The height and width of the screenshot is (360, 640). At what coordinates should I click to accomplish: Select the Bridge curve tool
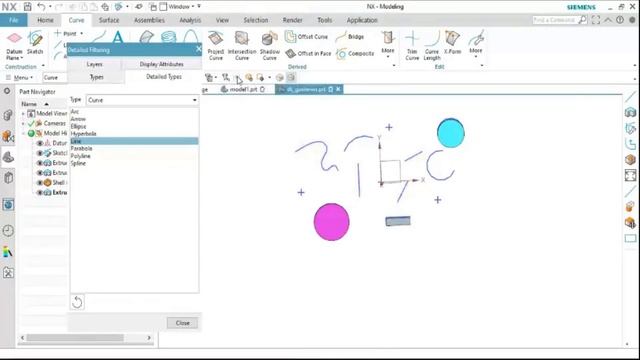coord(350,37)
